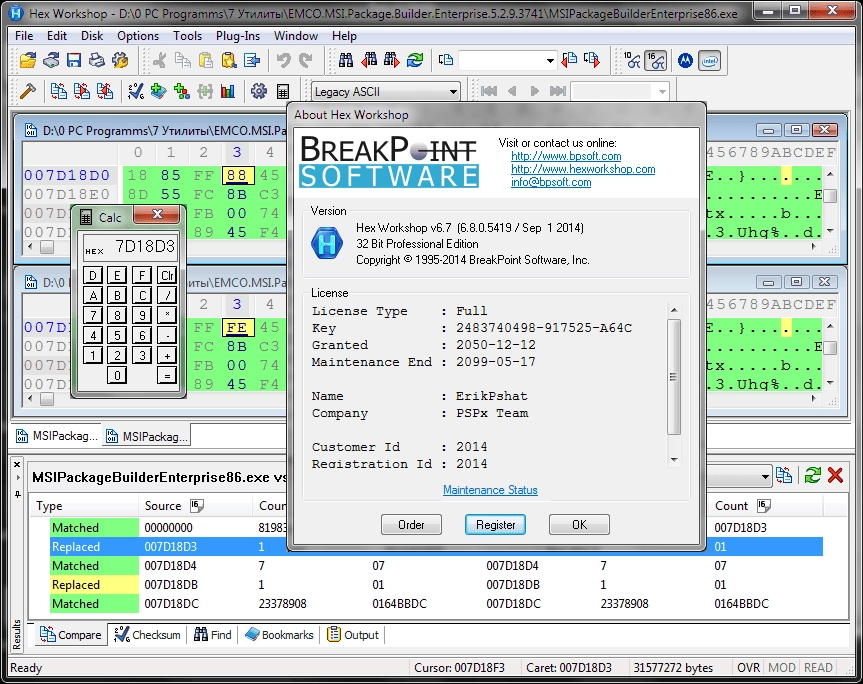Image resolution: width=863 pixels, height=684 pixels.
Task: Click the add structure plus-blocks icon
Action: pyautogui.click(x=182, y=91)
